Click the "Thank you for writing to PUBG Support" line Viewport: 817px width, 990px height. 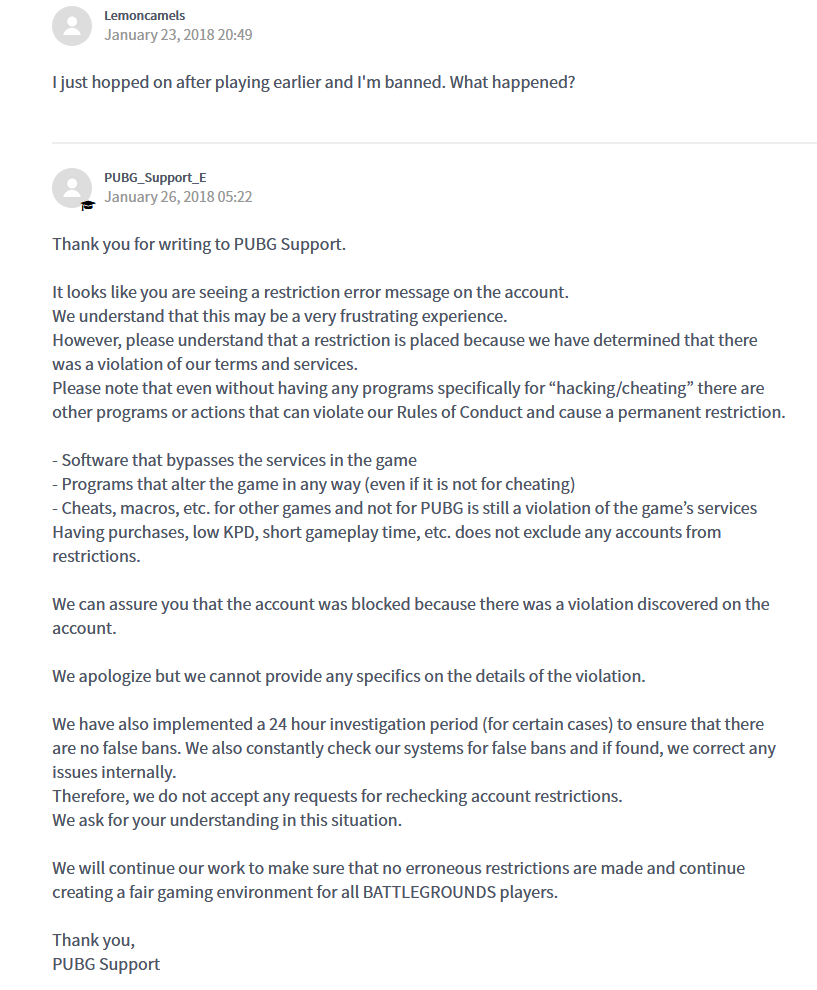(x=199, y=244)
